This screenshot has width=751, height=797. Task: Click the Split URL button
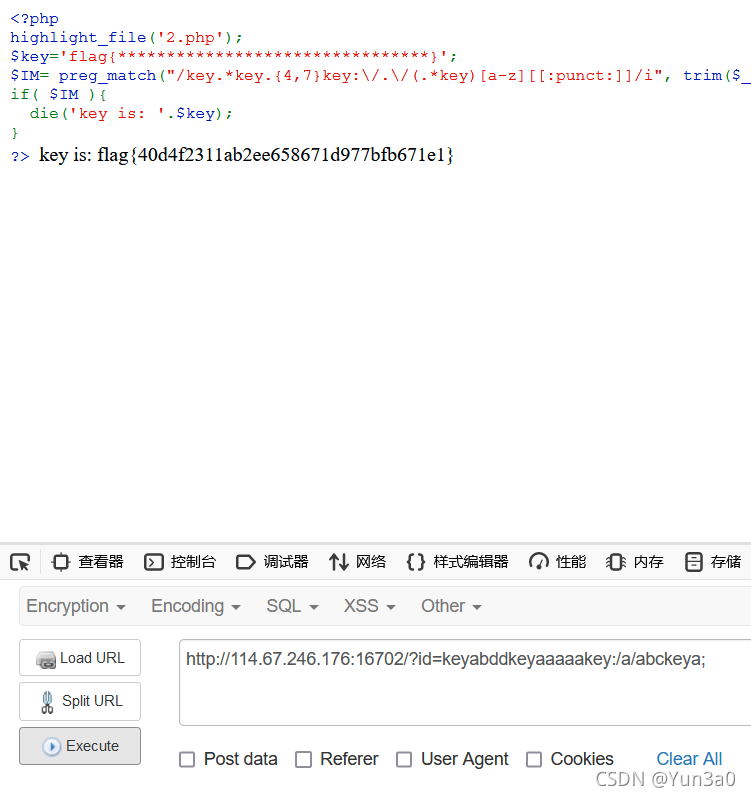[80, 701]
